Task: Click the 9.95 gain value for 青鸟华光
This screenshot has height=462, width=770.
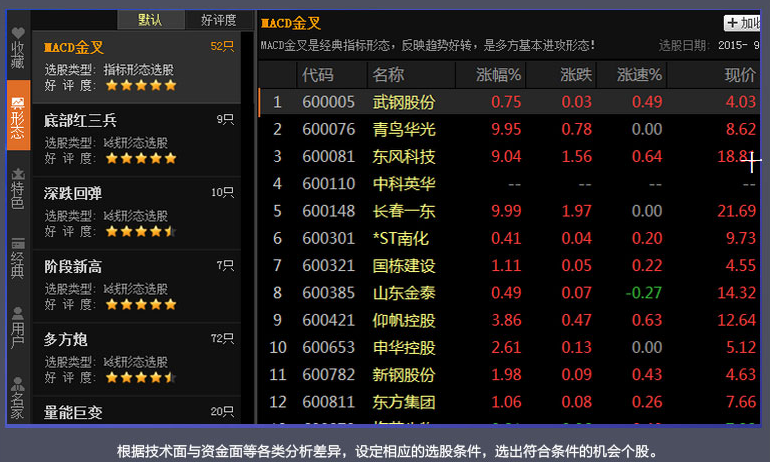Action: [506, 129]
